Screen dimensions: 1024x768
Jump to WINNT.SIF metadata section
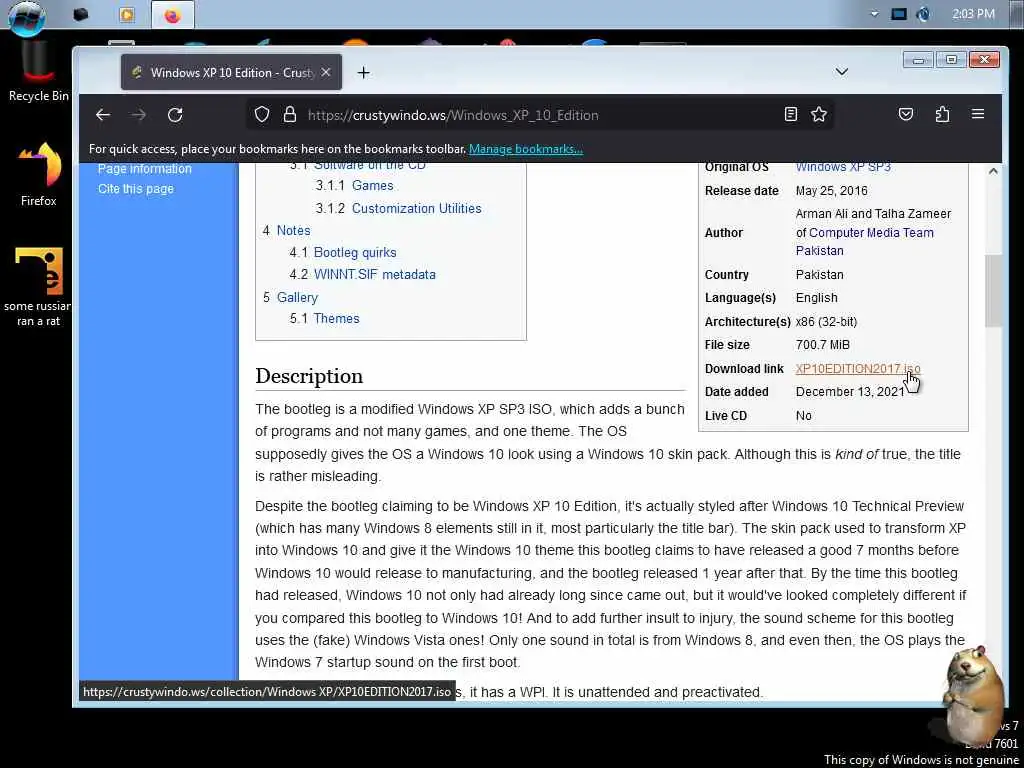pos(375,274)
